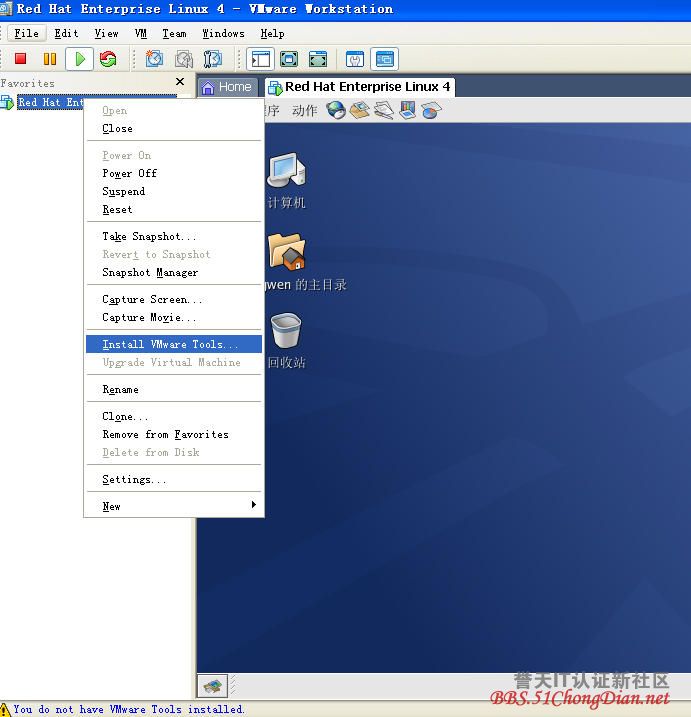Toggle the sidebar view toolbar icon
Screen dimensions: 691x717
[x=260, y=59]
